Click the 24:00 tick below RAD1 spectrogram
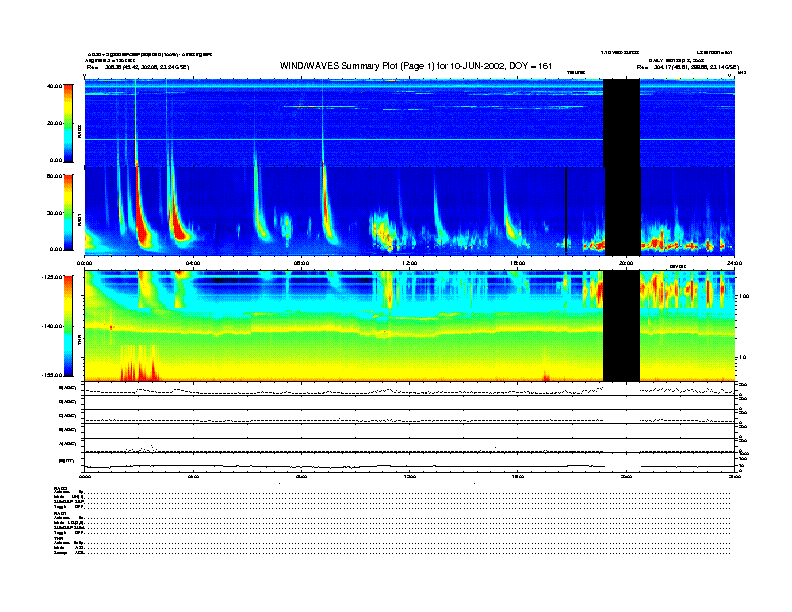This screenshot has height=612, width=792. (734, 263)
